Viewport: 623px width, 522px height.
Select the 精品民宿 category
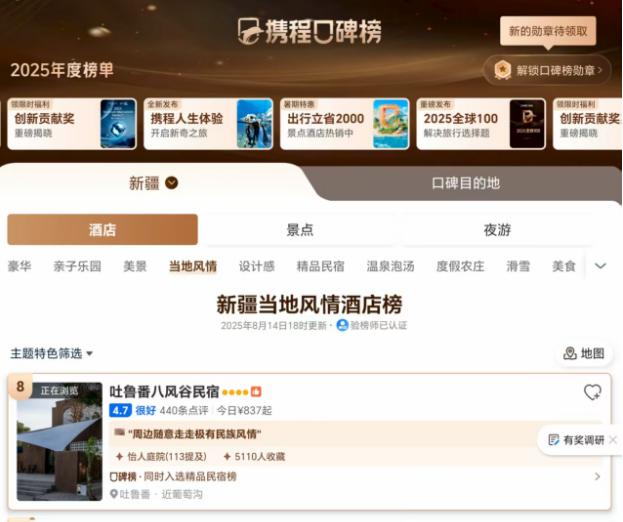click(320, 266)
